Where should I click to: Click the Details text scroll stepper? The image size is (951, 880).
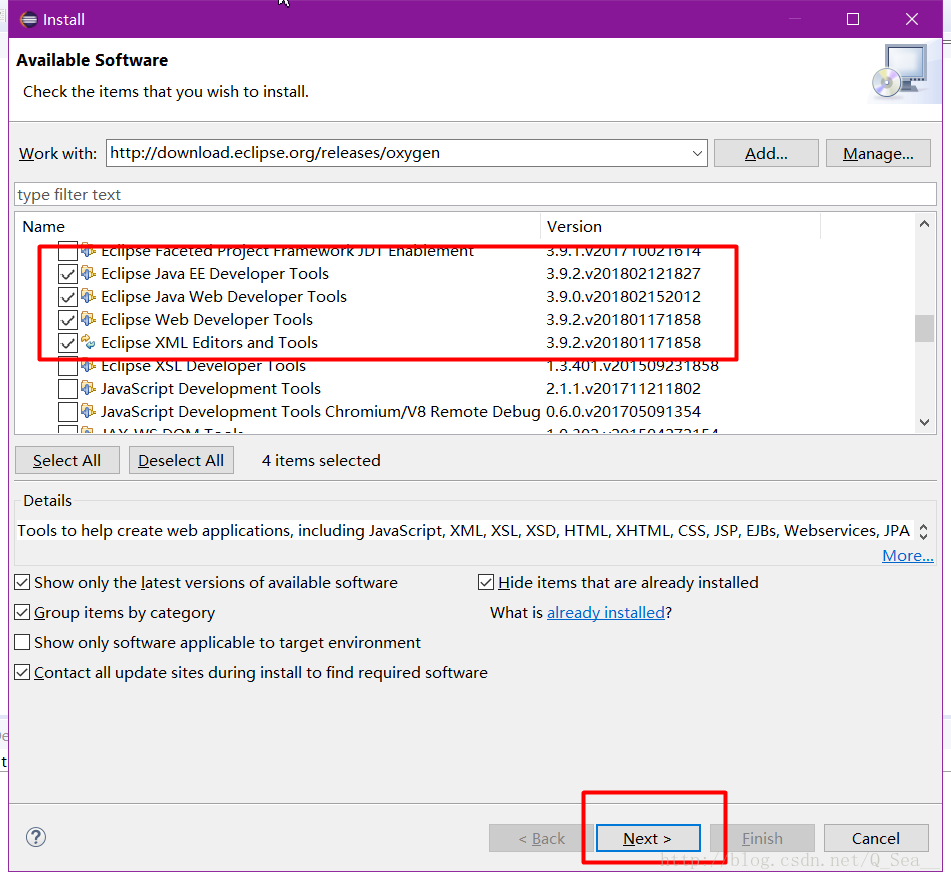click(x=924, y=532)
